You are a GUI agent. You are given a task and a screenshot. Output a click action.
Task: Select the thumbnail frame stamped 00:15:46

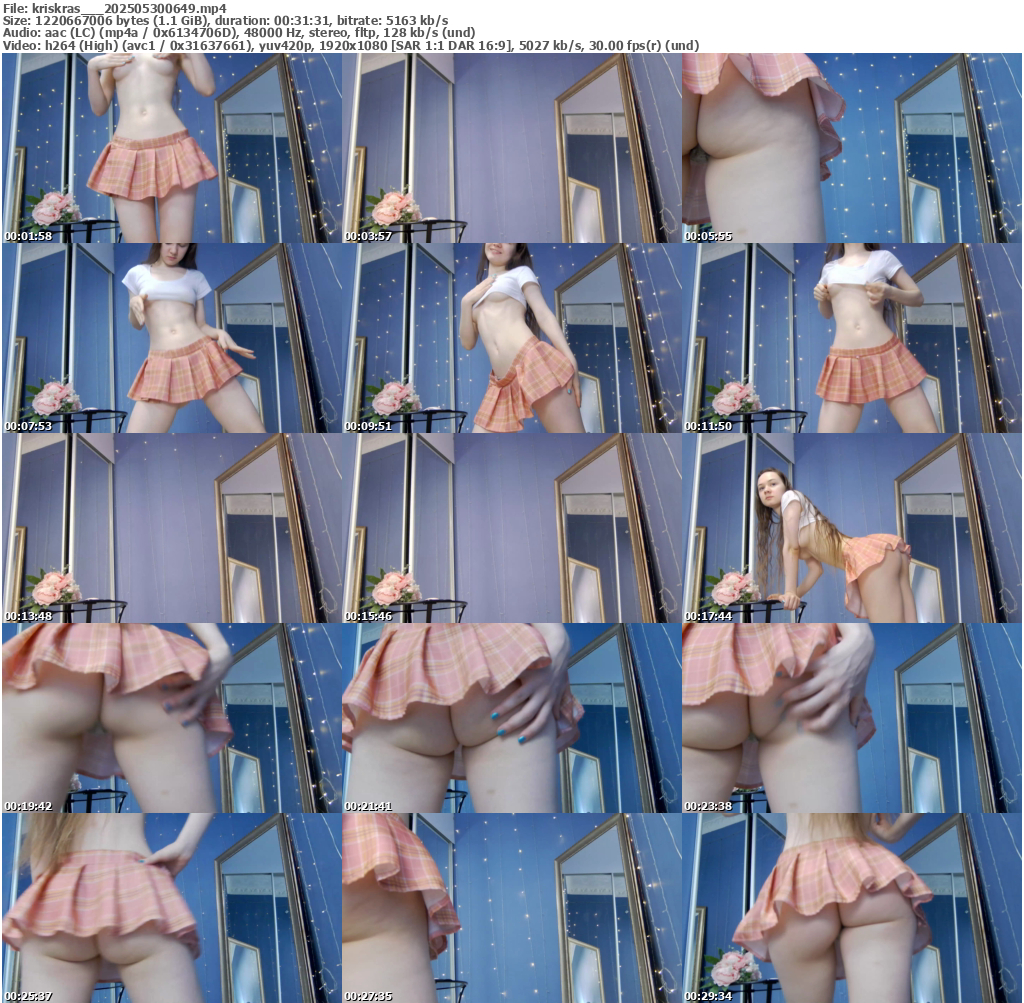point(511,528)
